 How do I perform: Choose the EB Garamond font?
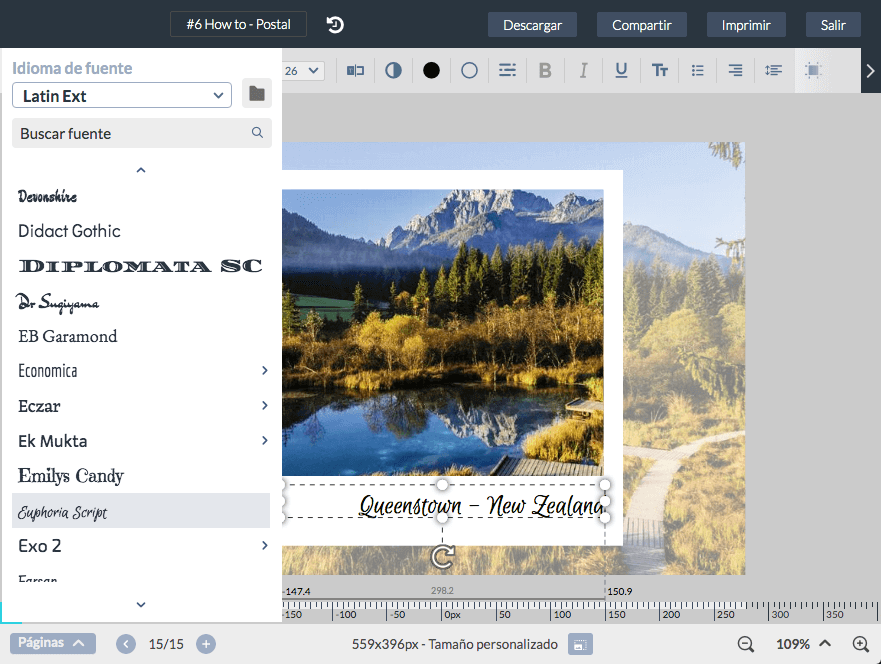67,336
